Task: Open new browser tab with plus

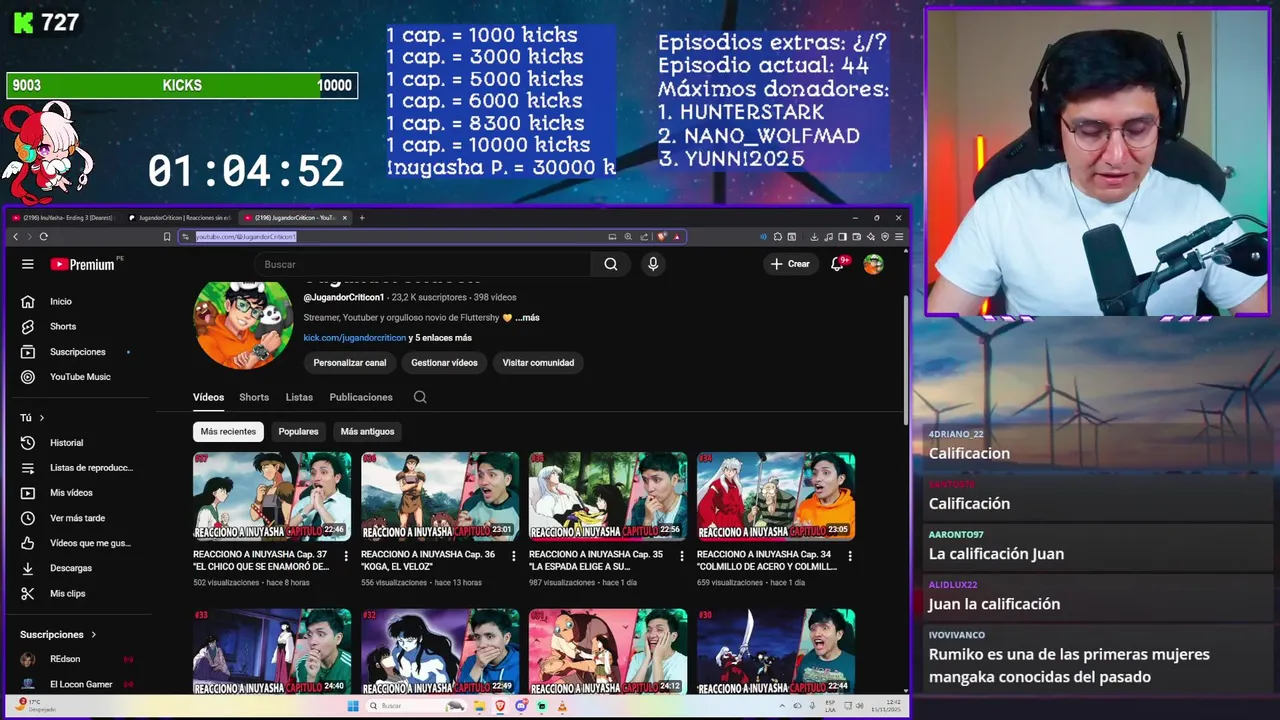Action: tap(362, 217)
